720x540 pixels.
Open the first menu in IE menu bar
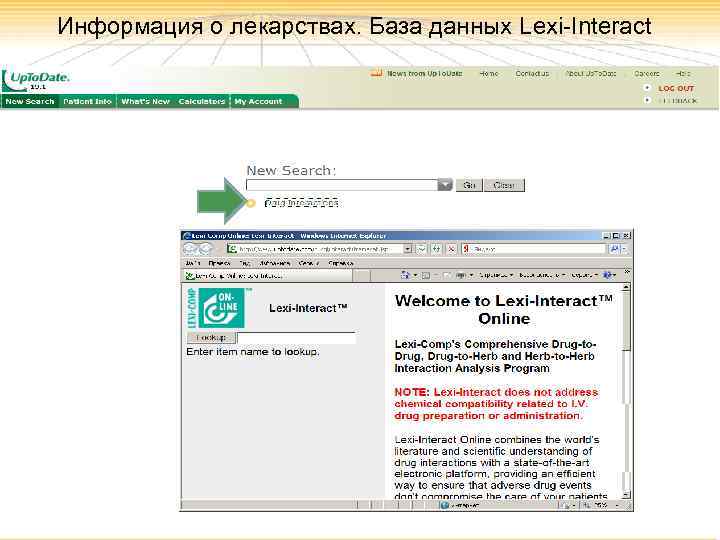193,263
